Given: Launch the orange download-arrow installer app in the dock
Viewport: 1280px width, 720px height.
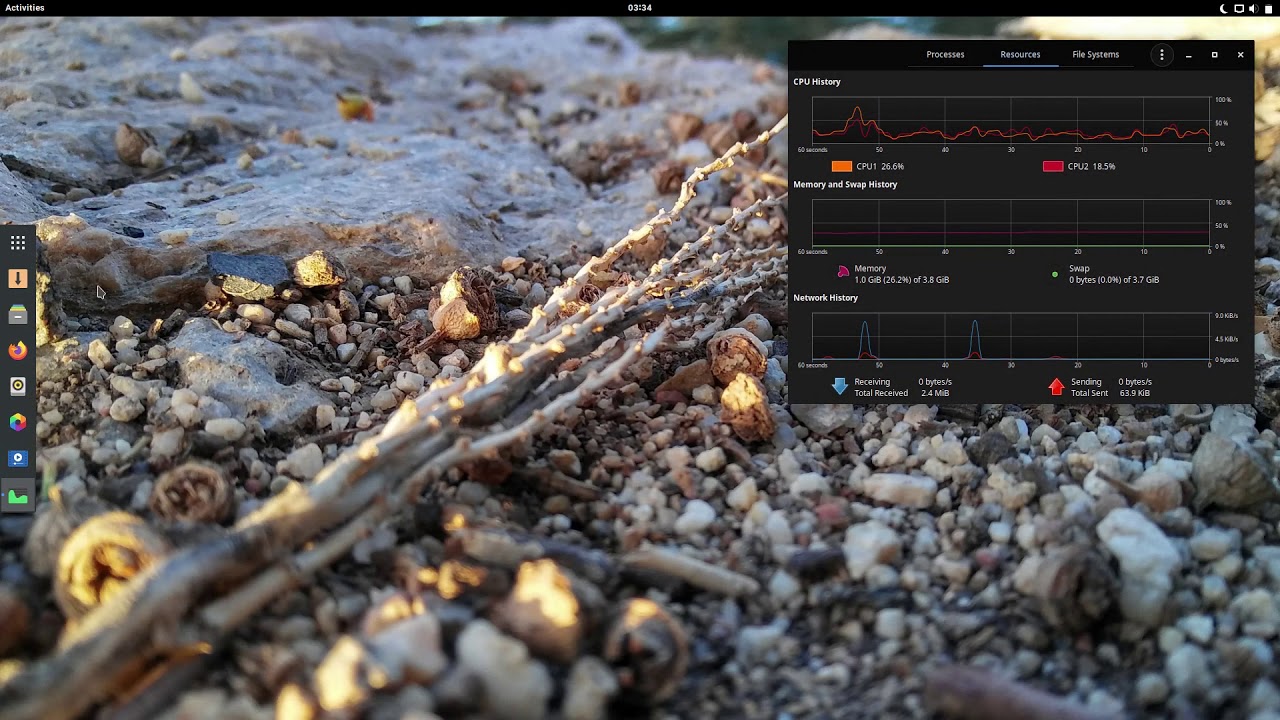Looking at the screenshot, I should [x=18, y=279].
